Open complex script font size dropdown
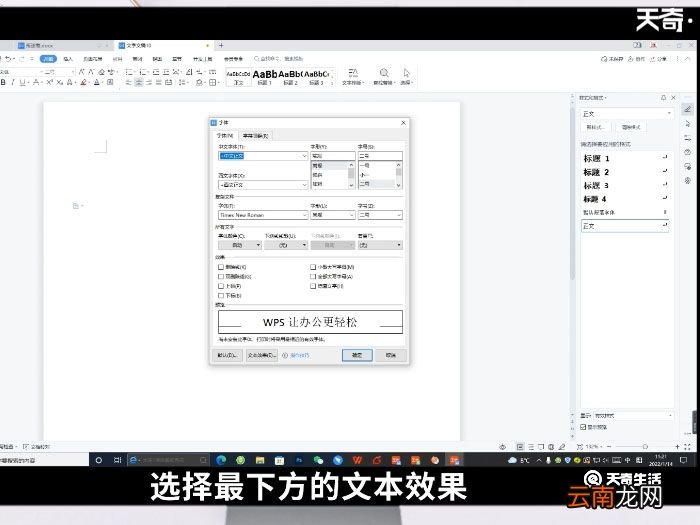Image resolution: width=700 pixels, height=525 pixels. point(399,215)
